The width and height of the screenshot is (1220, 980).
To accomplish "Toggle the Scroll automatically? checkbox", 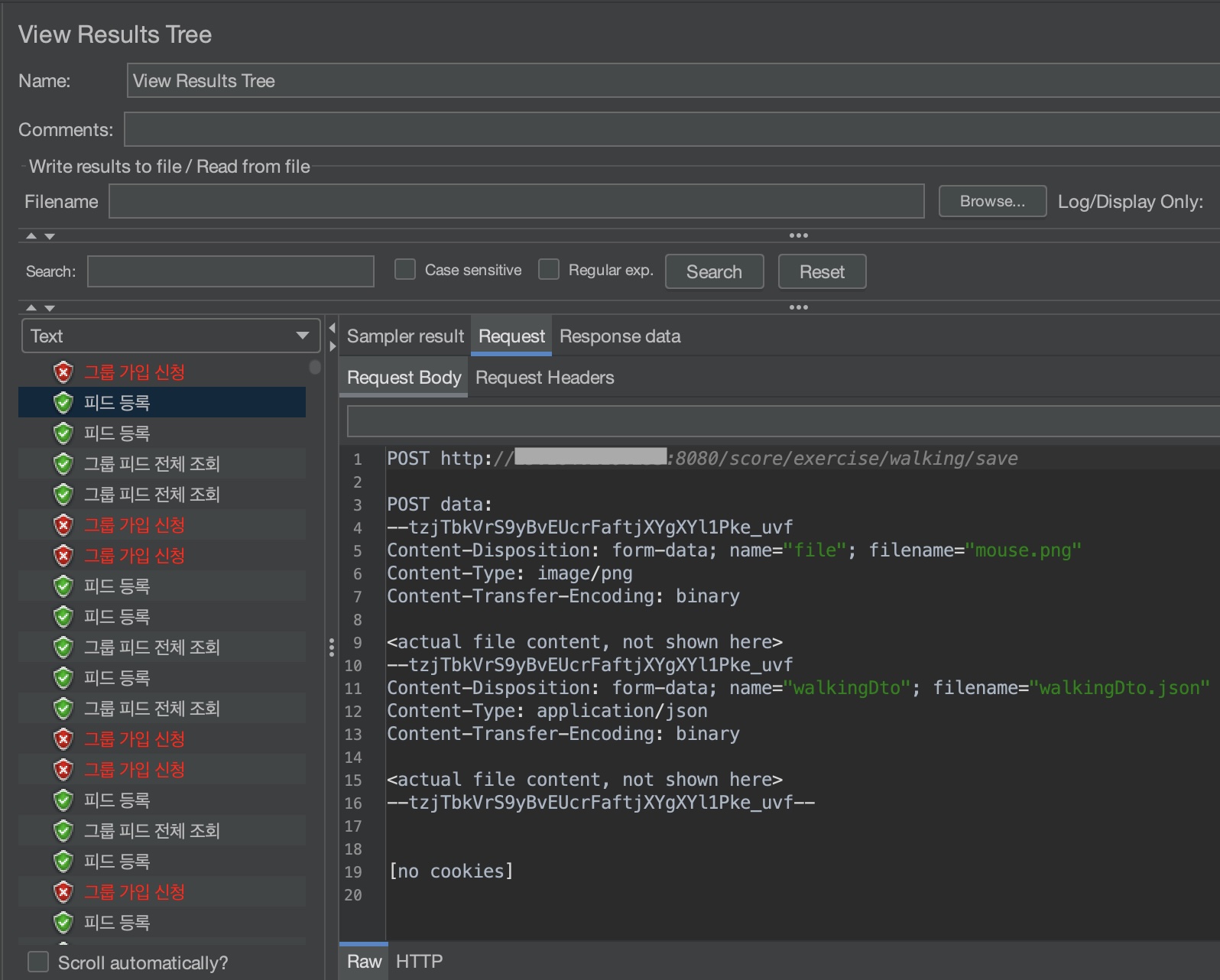I will click(38, 962).
